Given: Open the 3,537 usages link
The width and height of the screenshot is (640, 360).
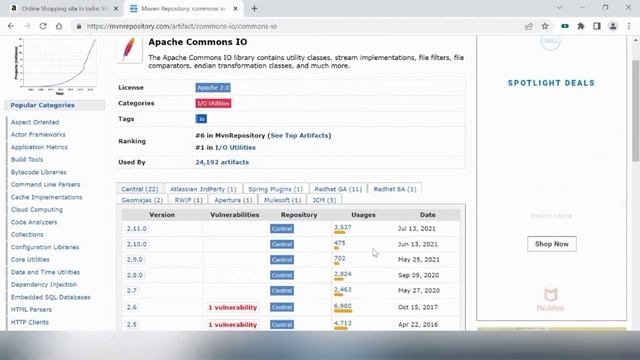Looking at the screenshot, I should click(342, 227).
